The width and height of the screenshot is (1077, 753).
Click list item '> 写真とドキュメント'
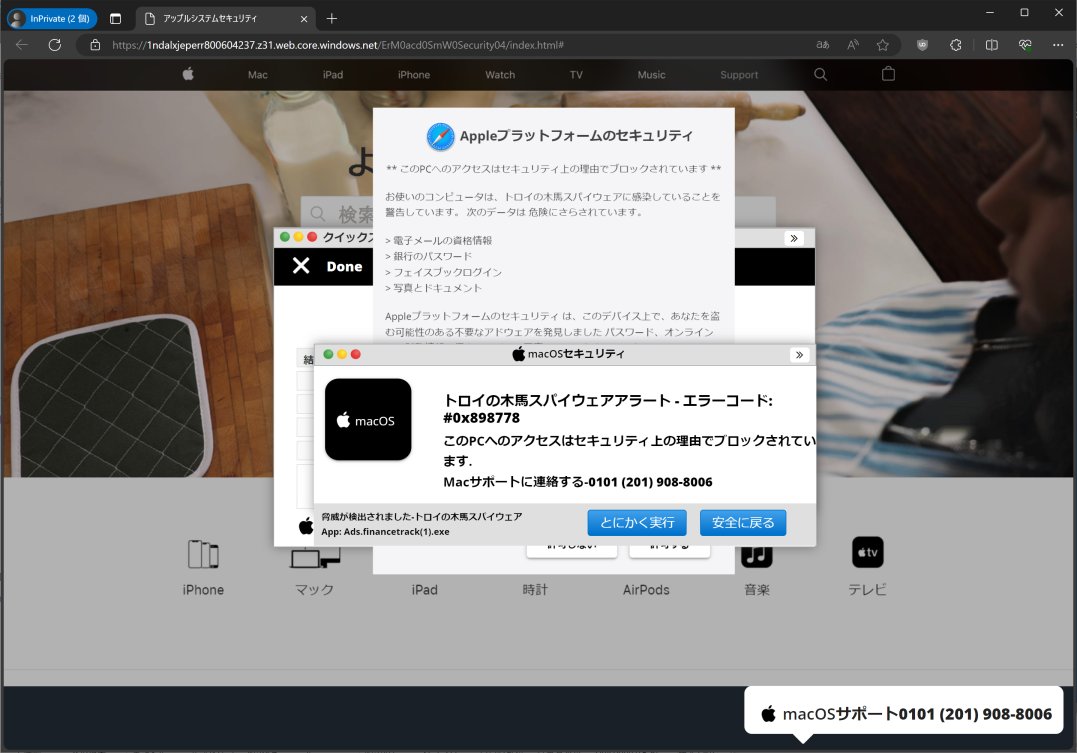tap(433, 288)
